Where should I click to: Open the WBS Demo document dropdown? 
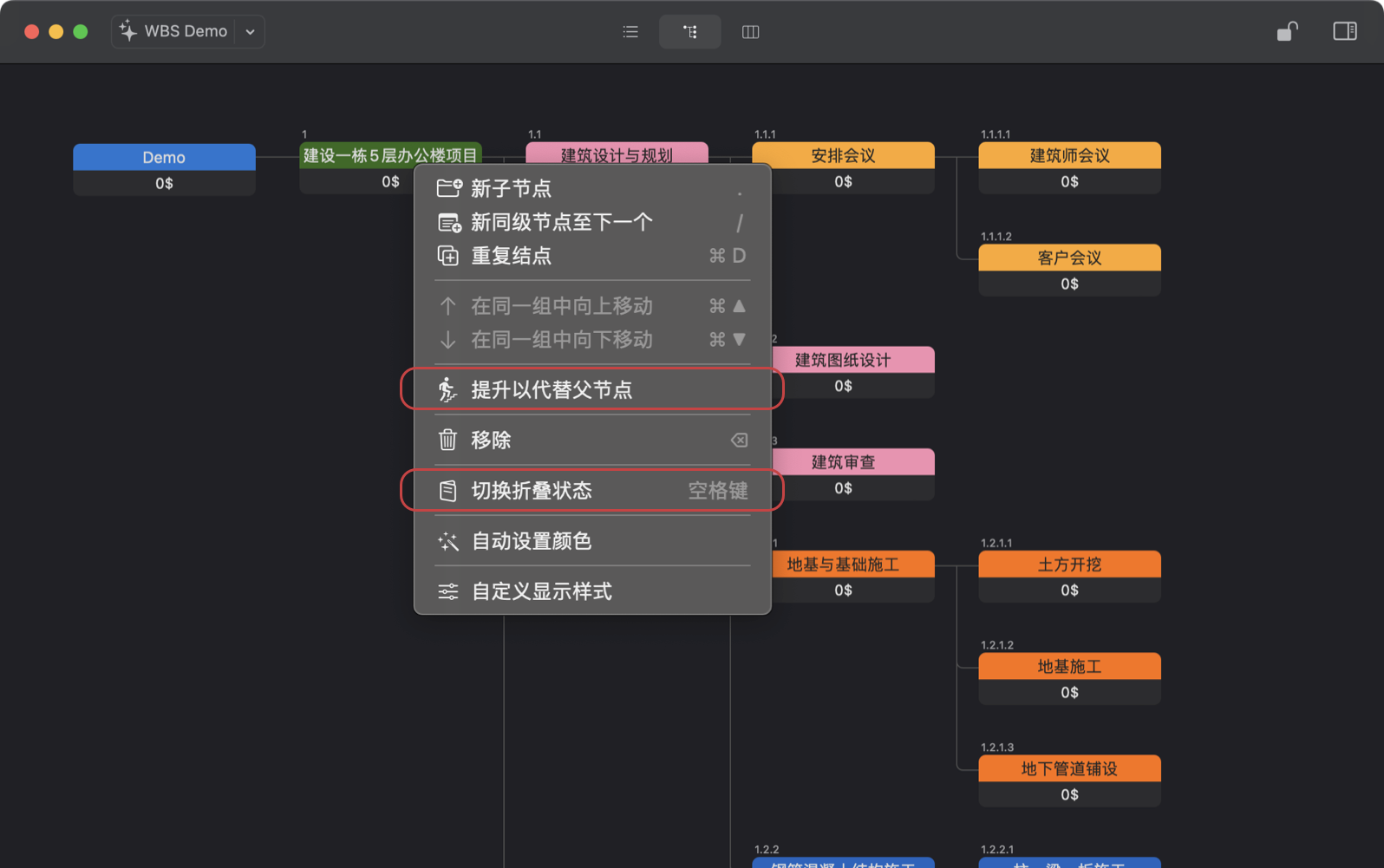point(250,32)
